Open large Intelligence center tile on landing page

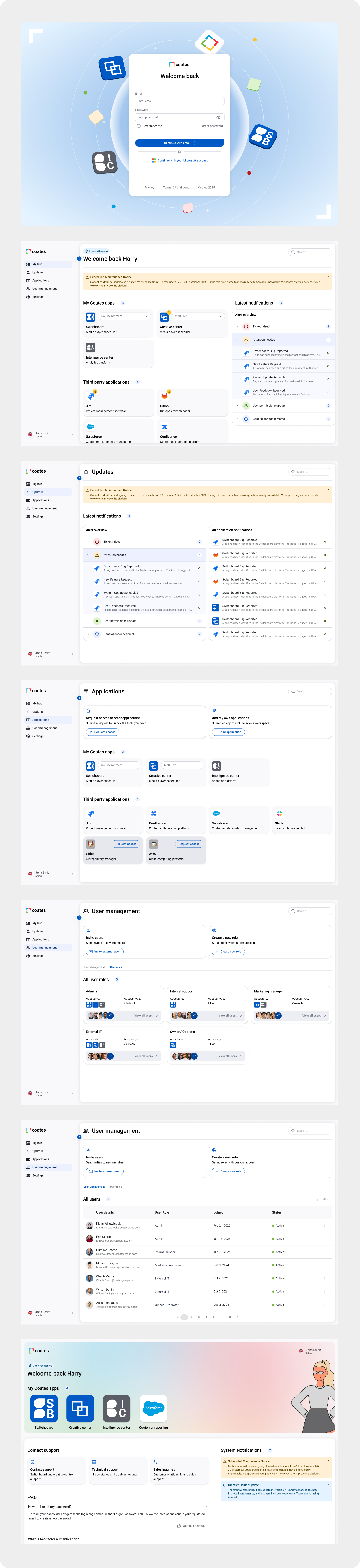117,1408
